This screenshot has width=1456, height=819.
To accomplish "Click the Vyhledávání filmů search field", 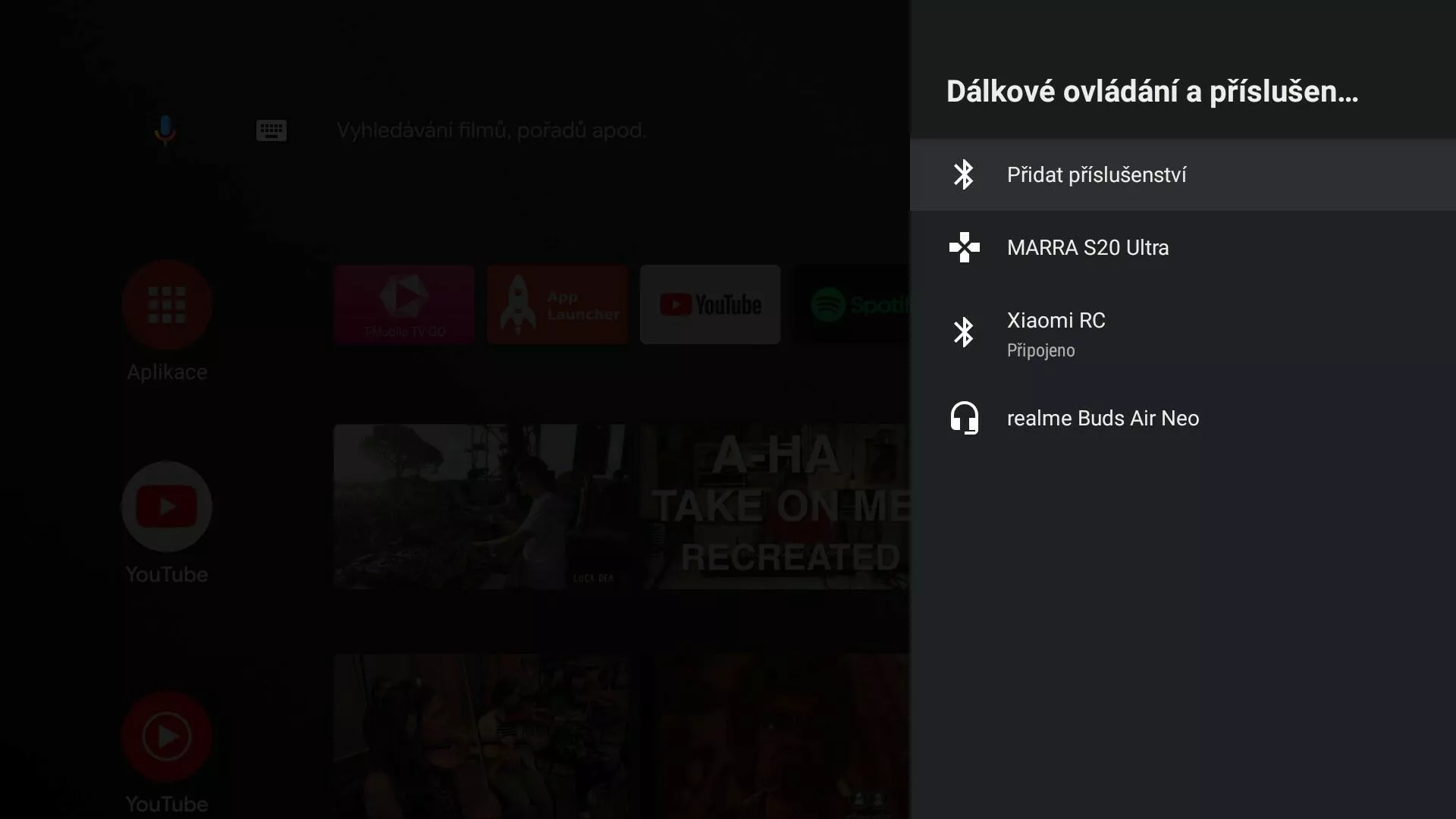I will (491, 130).
